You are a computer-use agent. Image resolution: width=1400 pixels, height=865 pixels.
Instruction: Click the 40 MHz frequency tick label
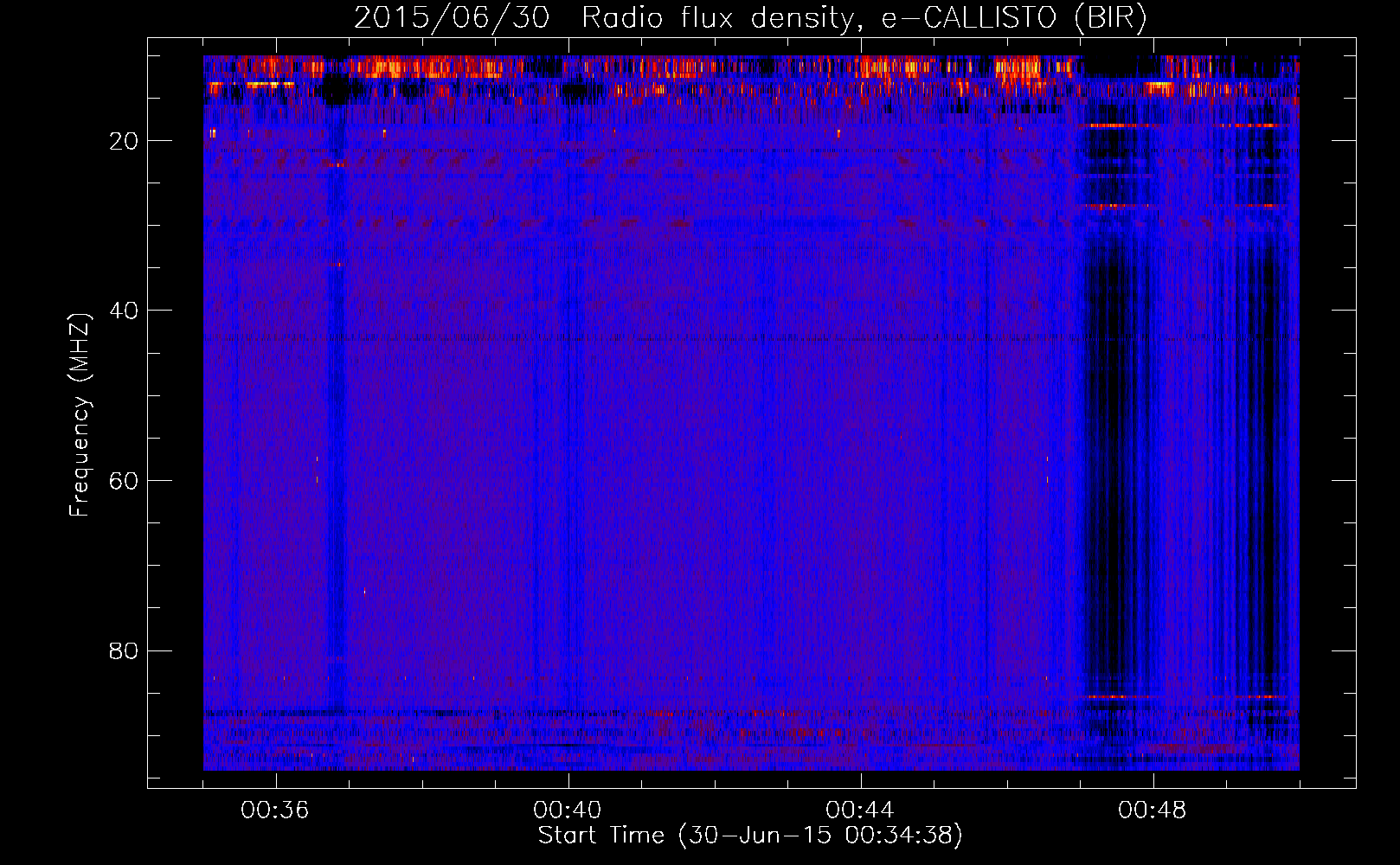pyautogui.click(x=124, y=311)
